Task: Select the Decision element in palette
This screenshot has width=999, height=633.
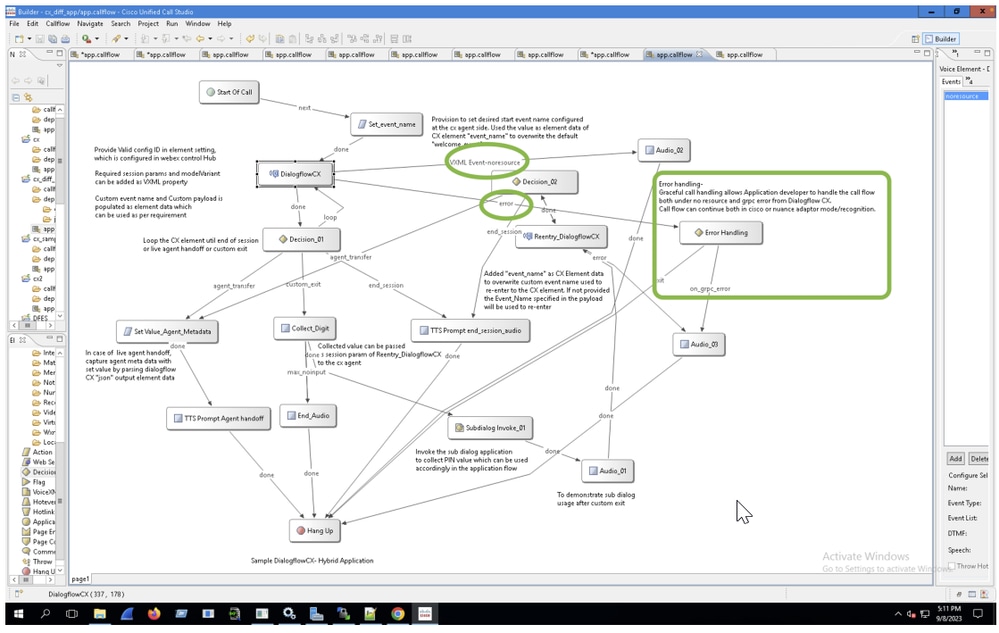Action: 38,472
